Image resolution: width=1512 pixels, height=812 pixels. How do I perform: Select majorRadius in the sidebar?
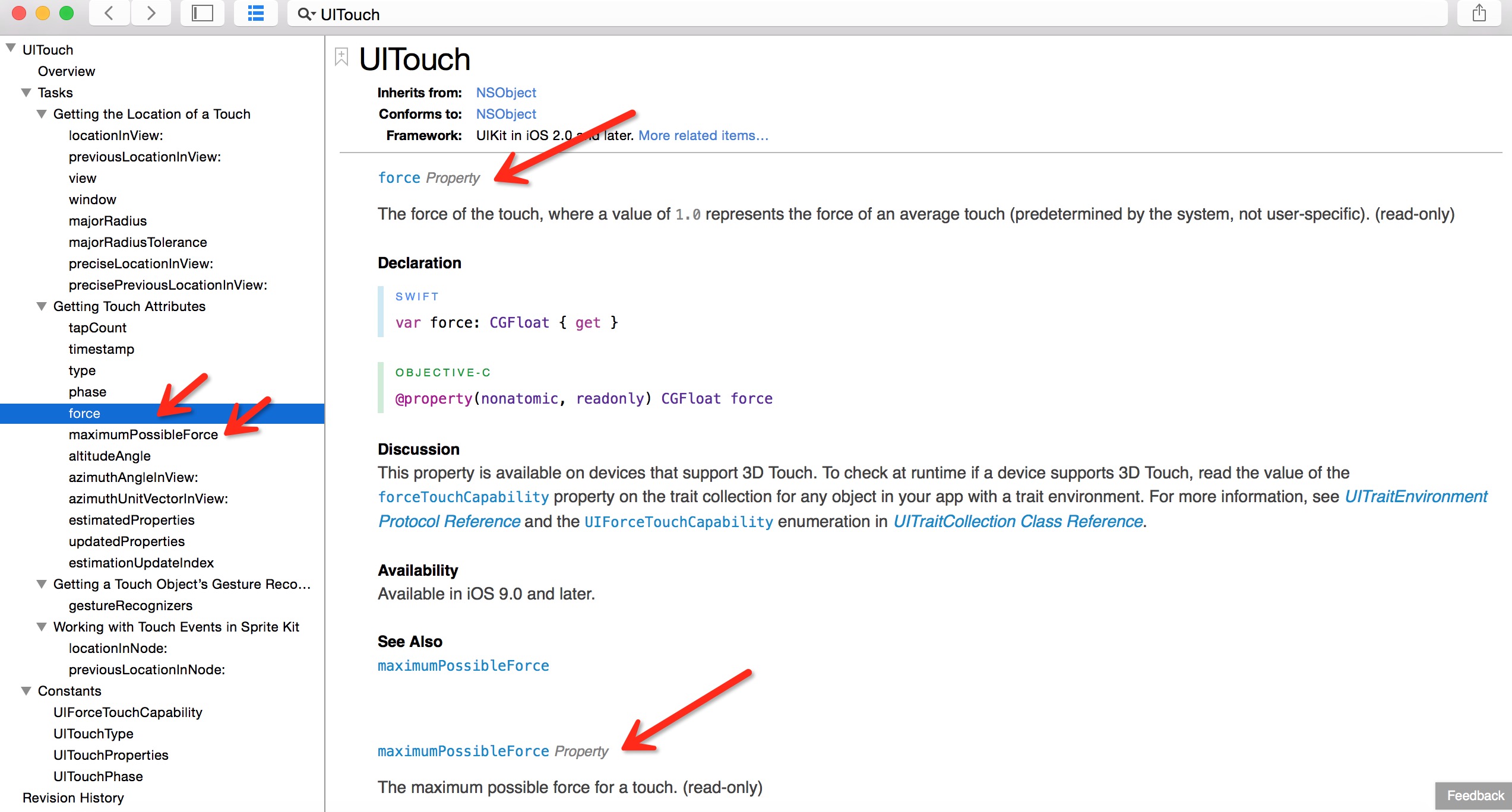click(107, 221)
